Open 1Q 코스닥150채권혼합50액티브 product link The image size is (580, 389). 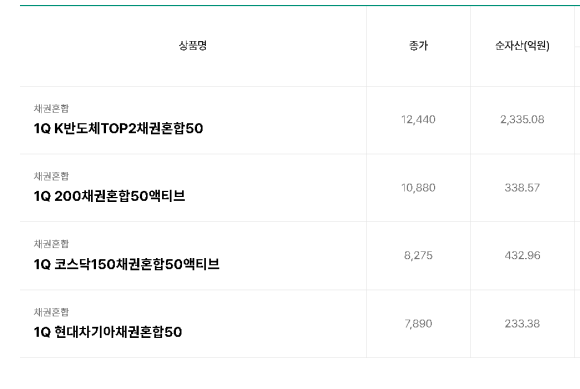[x=127, y=264]
